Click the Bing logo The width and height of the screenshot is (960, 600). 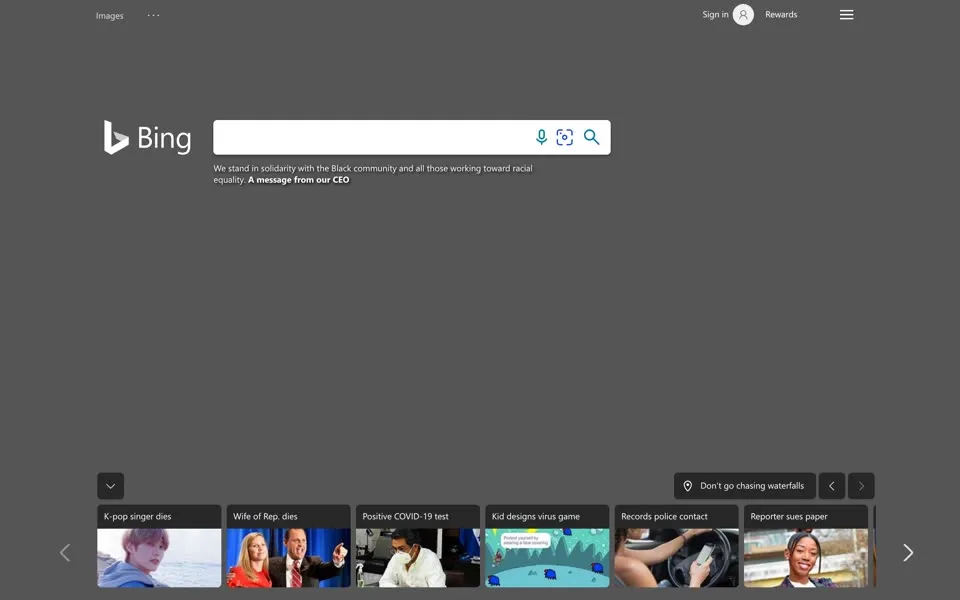point(147,137)
